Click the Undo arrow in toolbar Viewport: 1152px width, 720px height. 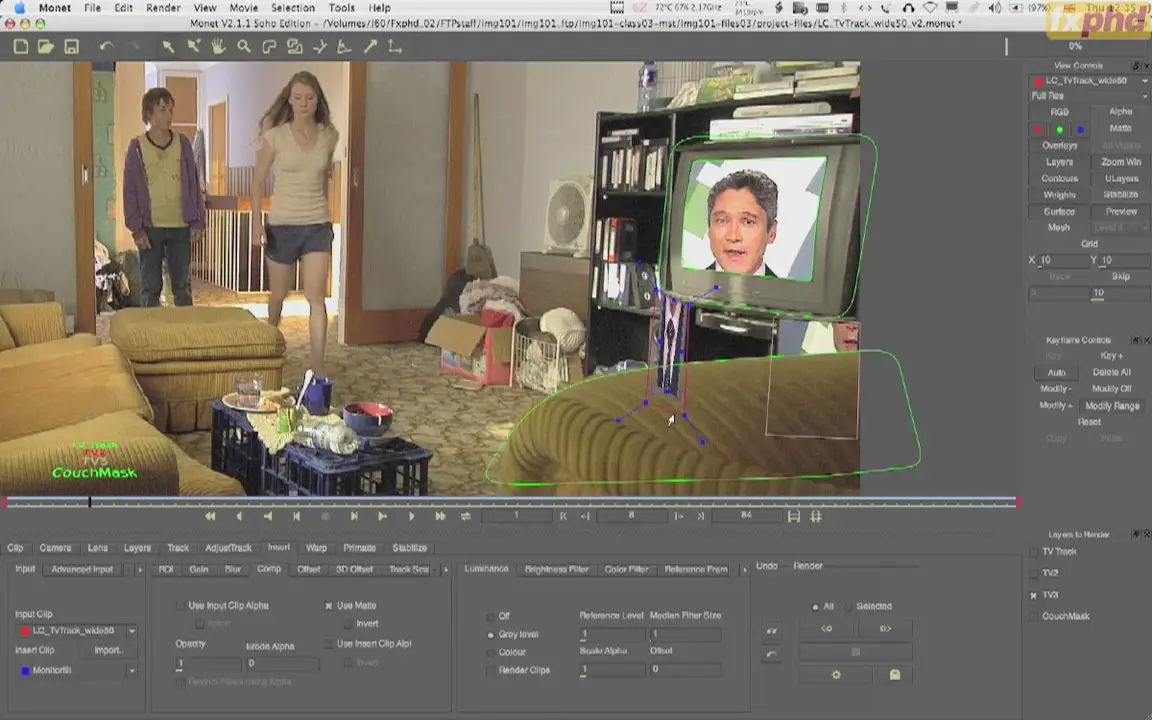[x=107, y=46]
